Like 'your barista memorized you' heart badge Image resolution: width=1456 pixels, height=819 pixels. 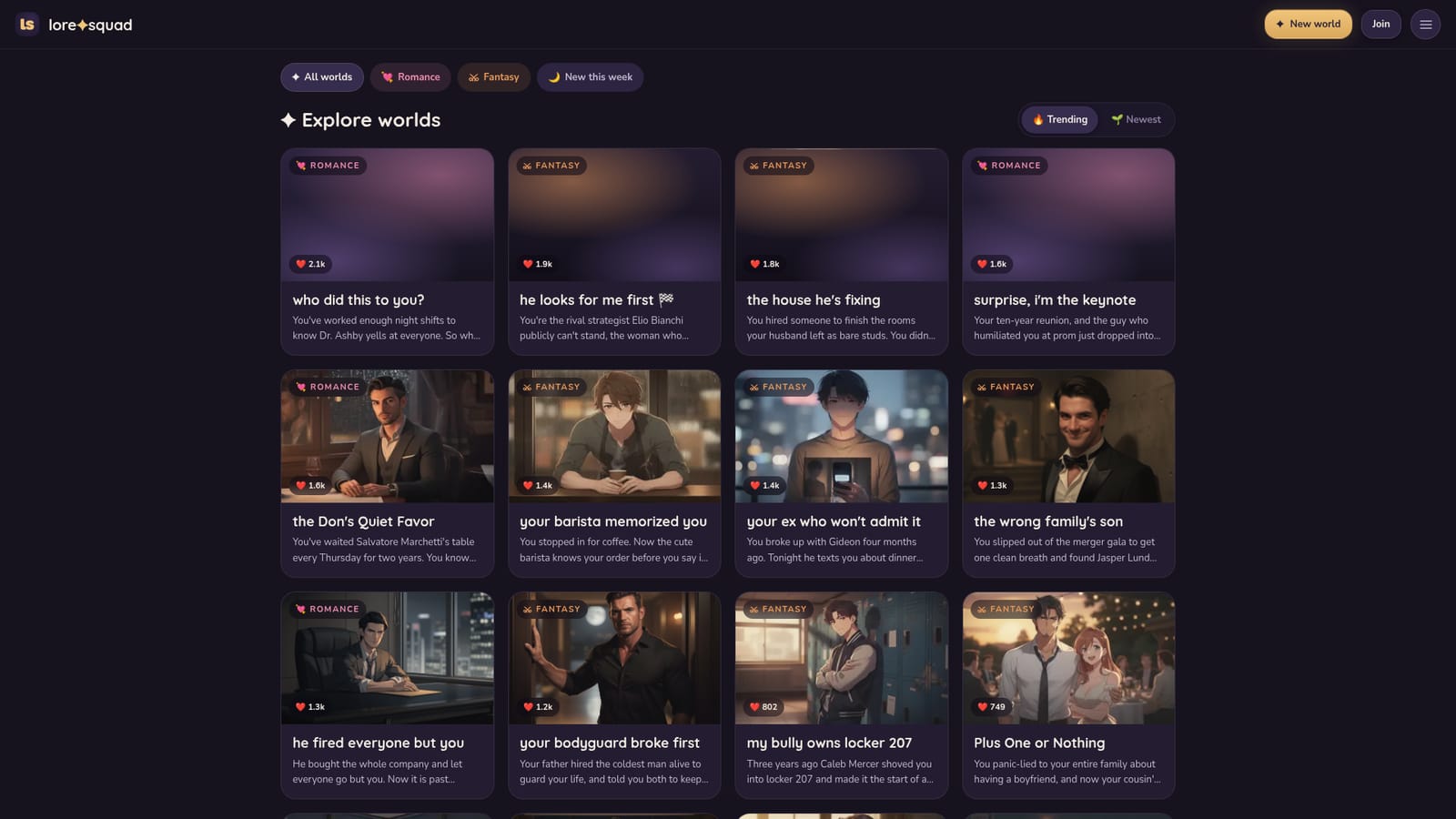pyautogui.click(x=538, y=486)
